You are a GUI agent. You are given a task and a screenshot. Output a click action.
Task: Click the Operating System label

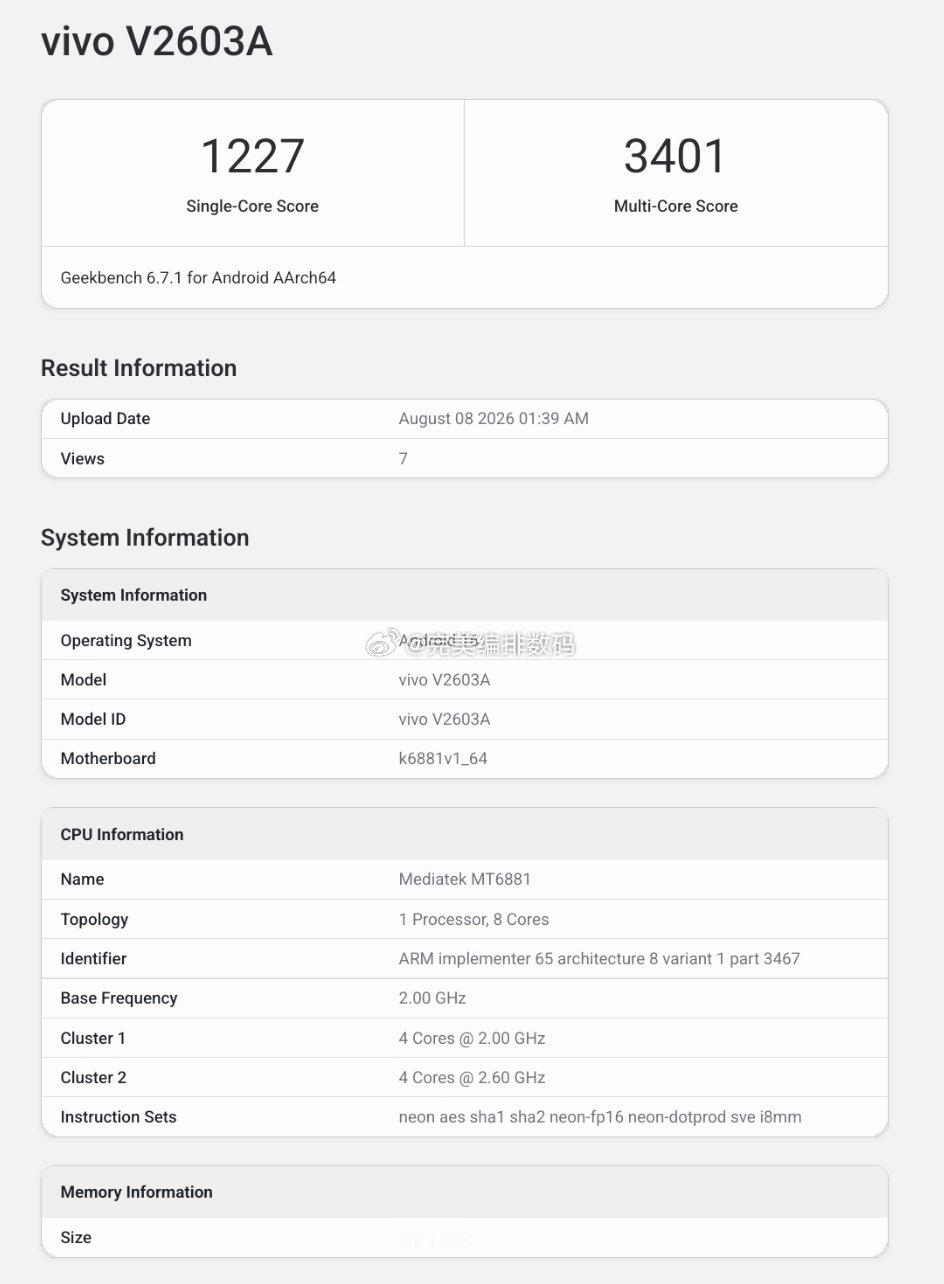pyautogui.click(x=126, y=641)
